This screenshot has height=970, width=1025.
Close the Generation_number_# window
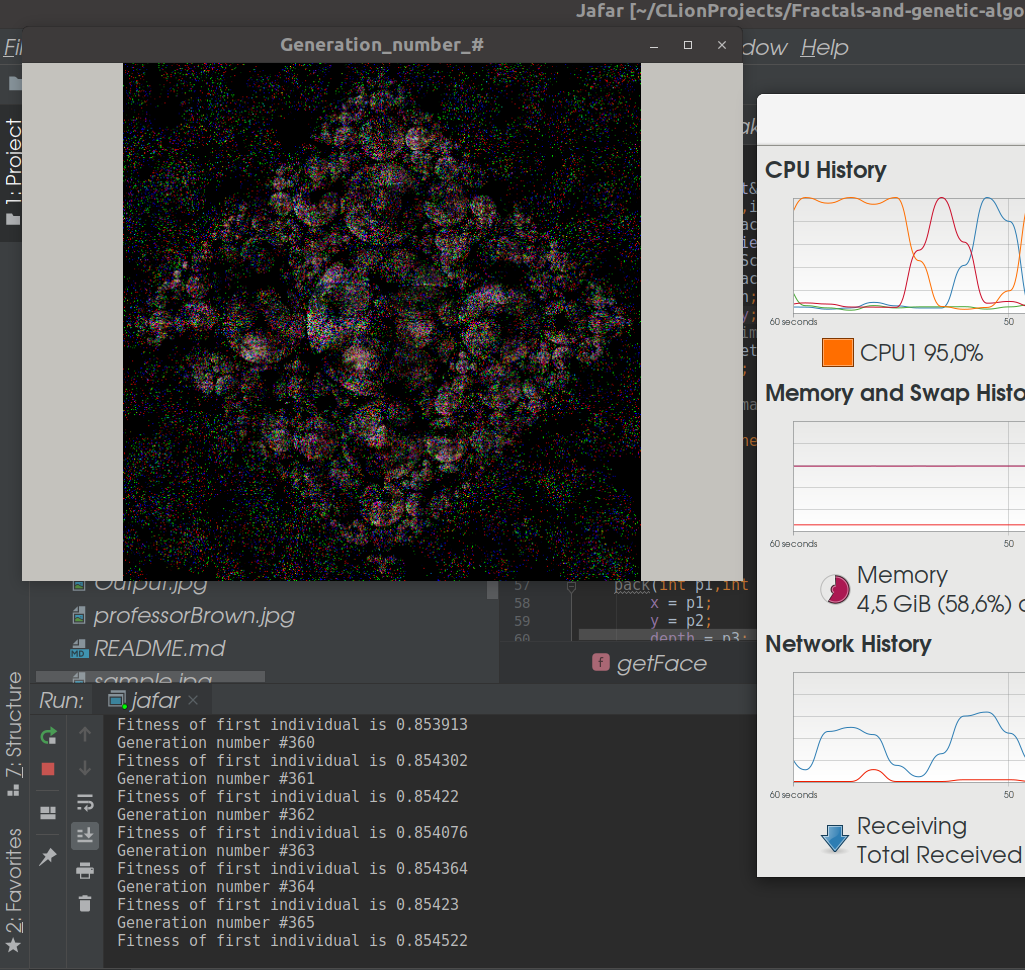[722, 45]
